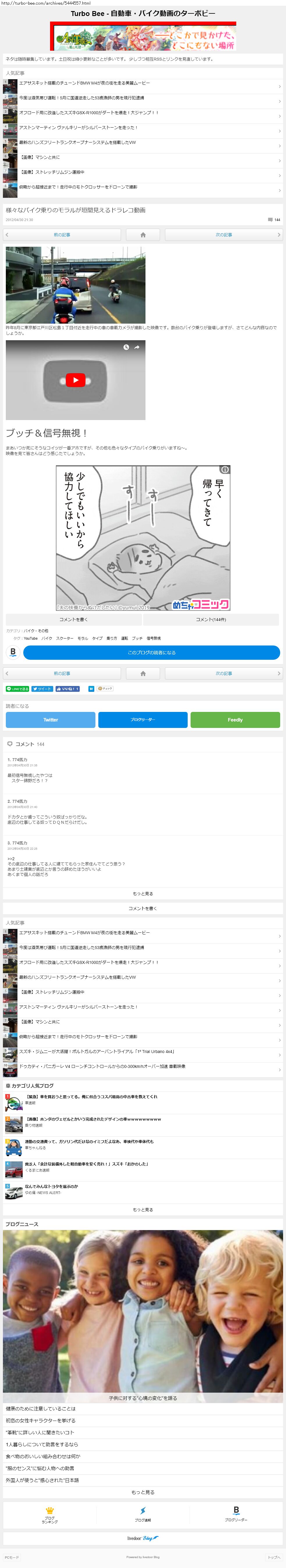This screenshot has width=286, height=1568.
Task: Click chevron arrow on top BMW M4 row
Action: tap(279, 87)
